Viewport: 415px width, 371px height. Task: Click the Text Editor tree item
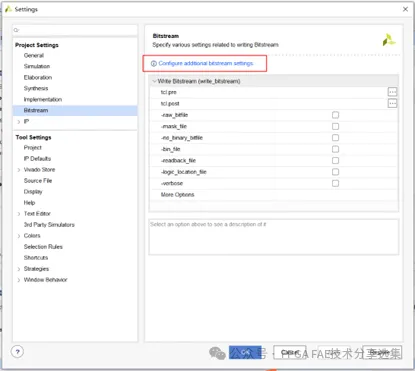pos(37,214)
